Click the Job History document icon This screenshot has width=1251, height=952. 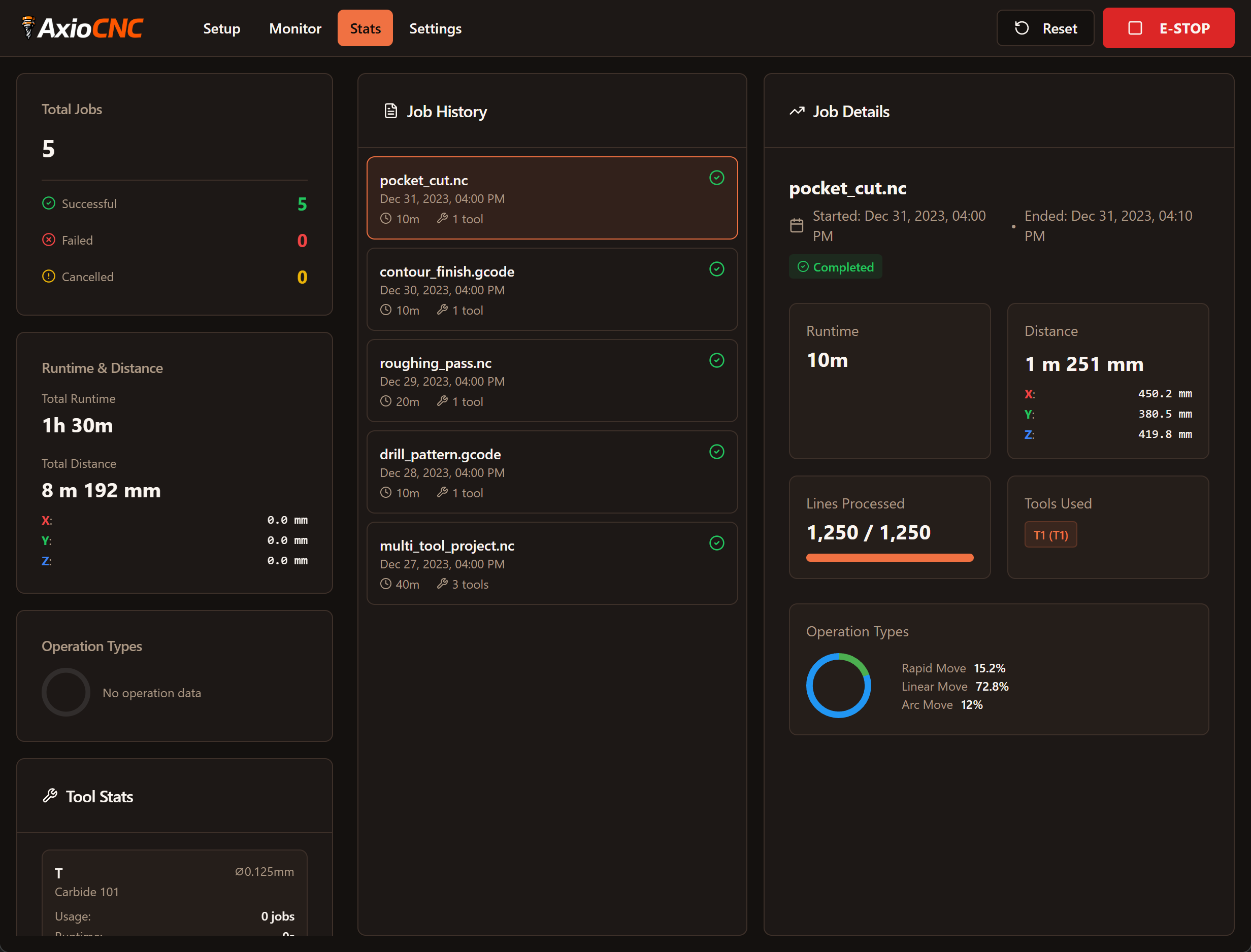[390, 111]
